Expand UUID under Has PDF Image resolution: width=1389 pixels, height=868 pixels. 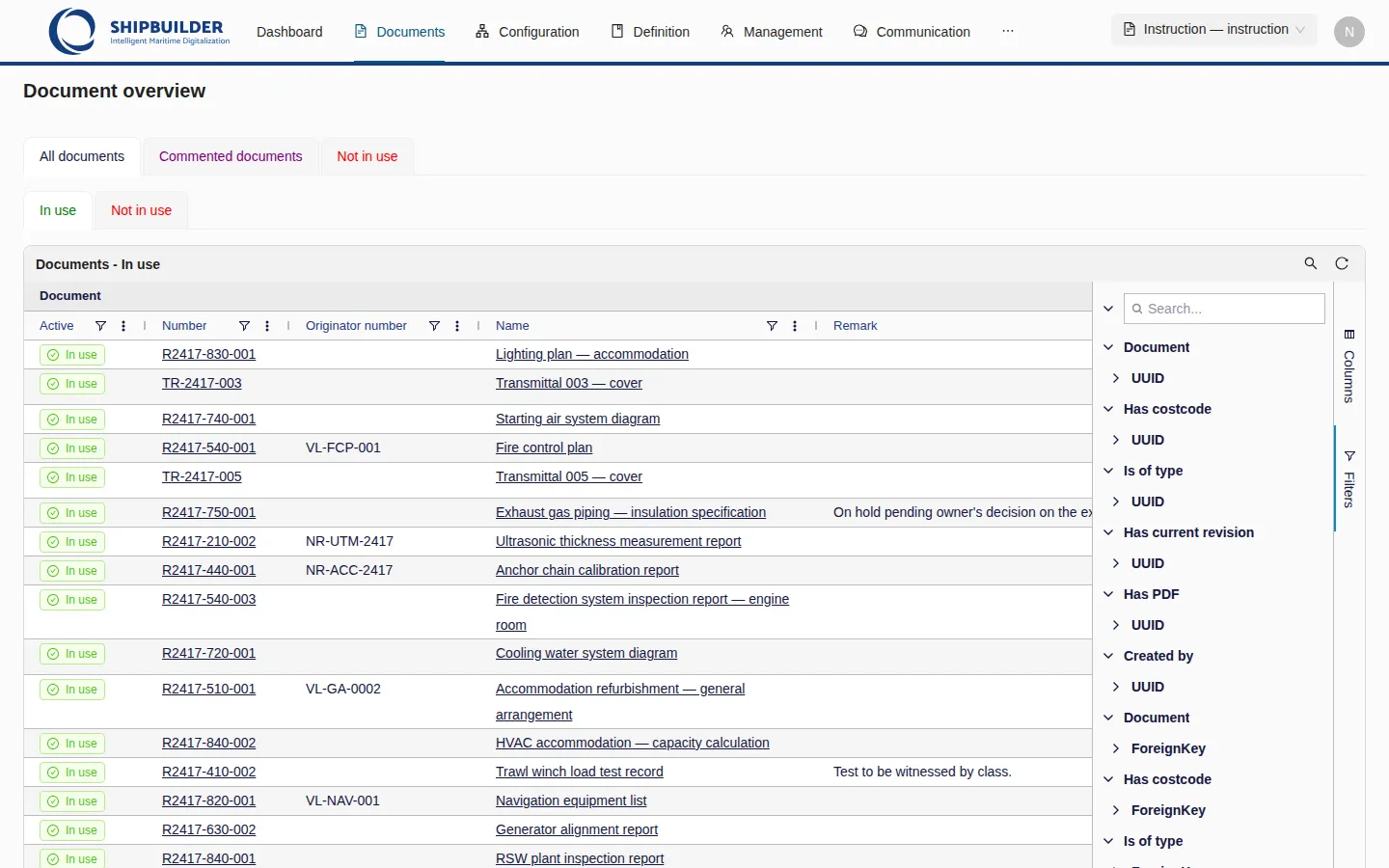pyautogui.click(x=1116, y=625)
